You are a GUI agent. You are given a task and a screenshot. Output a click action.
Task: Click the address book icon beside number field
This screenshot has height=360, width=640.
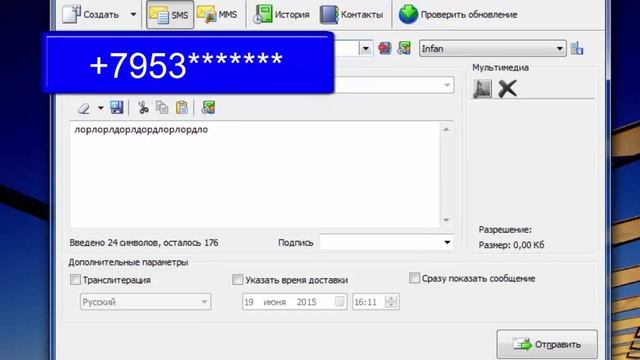[404, 49]
